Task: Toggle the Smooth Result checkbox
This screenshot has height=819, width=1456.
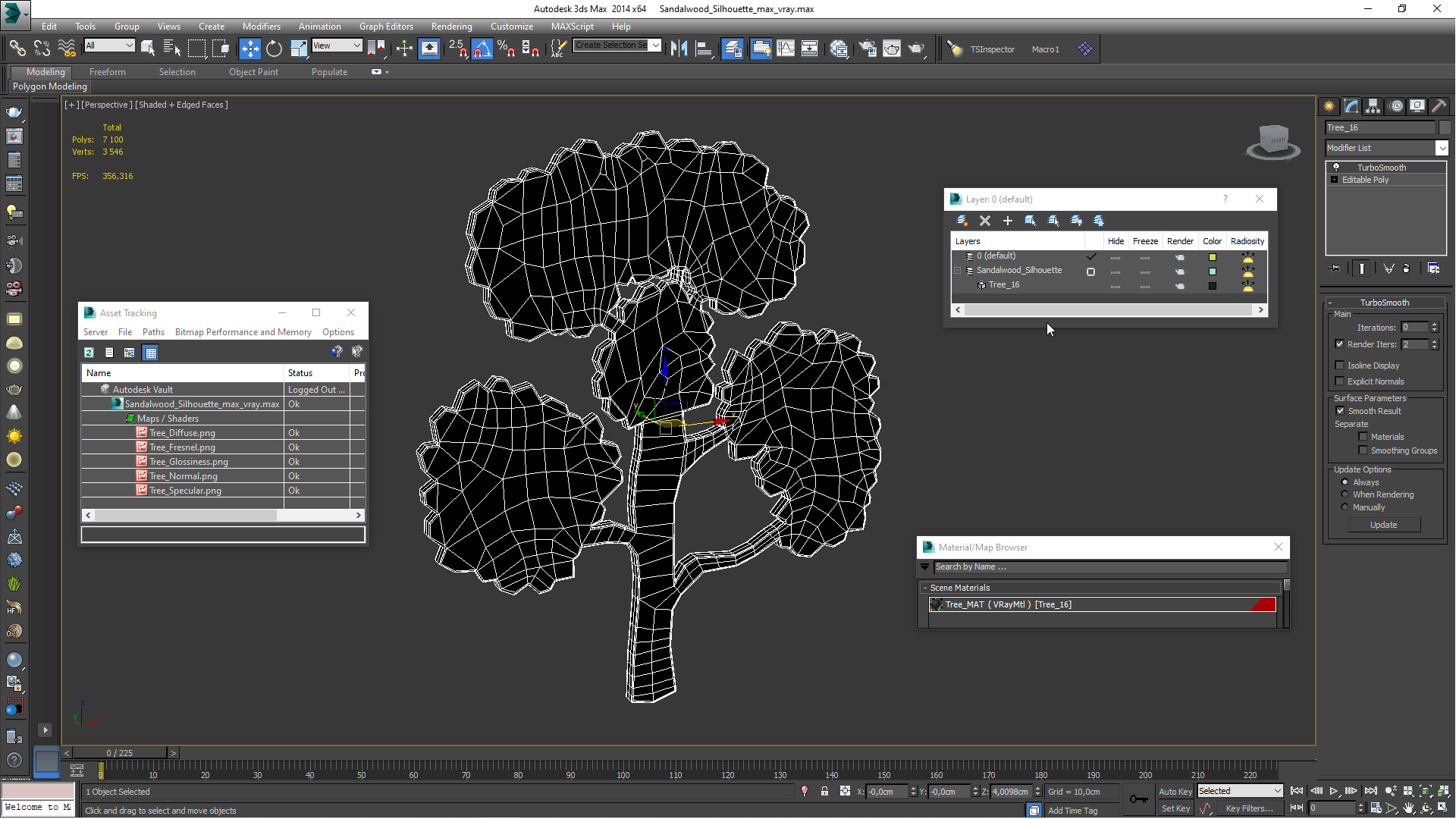Action: pyautogui.click(x=1340, y=411)
